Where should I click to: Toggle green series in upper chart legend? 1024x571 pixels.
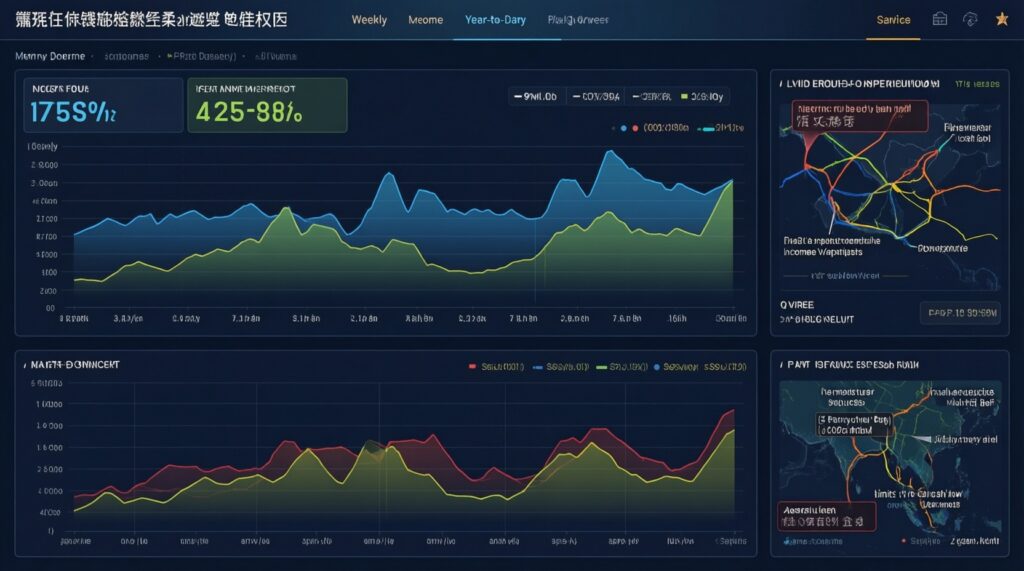pyautogui.click(x=703, y=97)
